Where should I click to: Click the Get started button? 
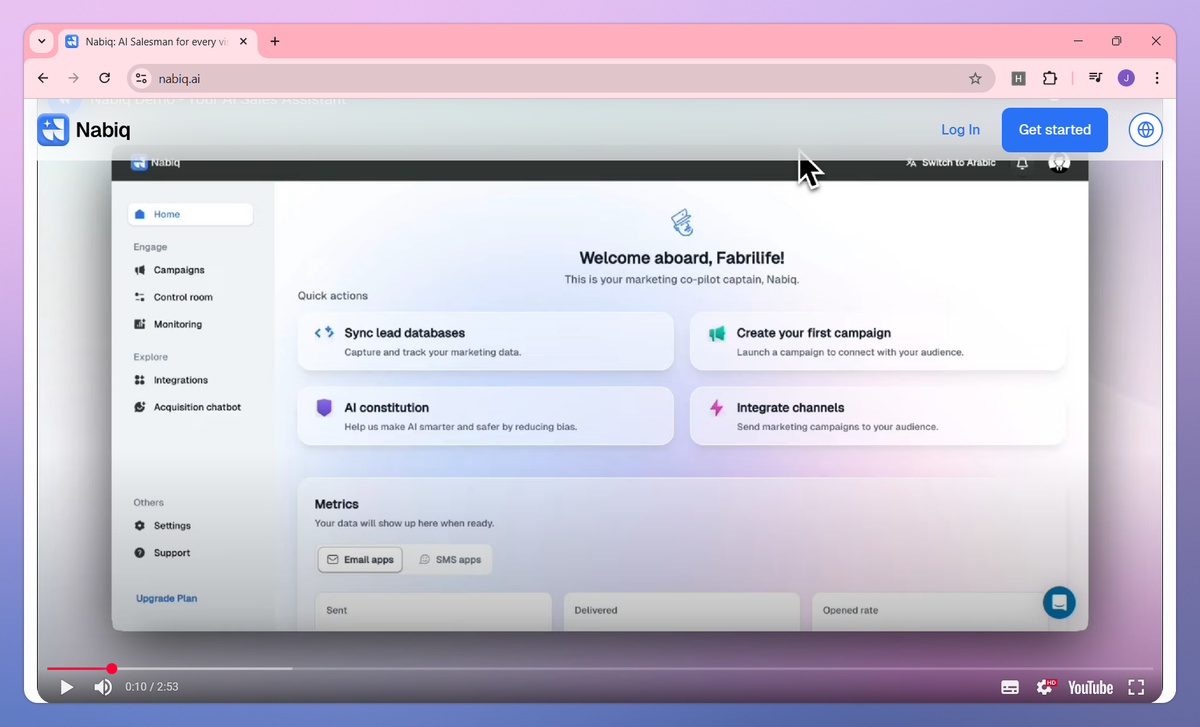(x=1055, y=130)
